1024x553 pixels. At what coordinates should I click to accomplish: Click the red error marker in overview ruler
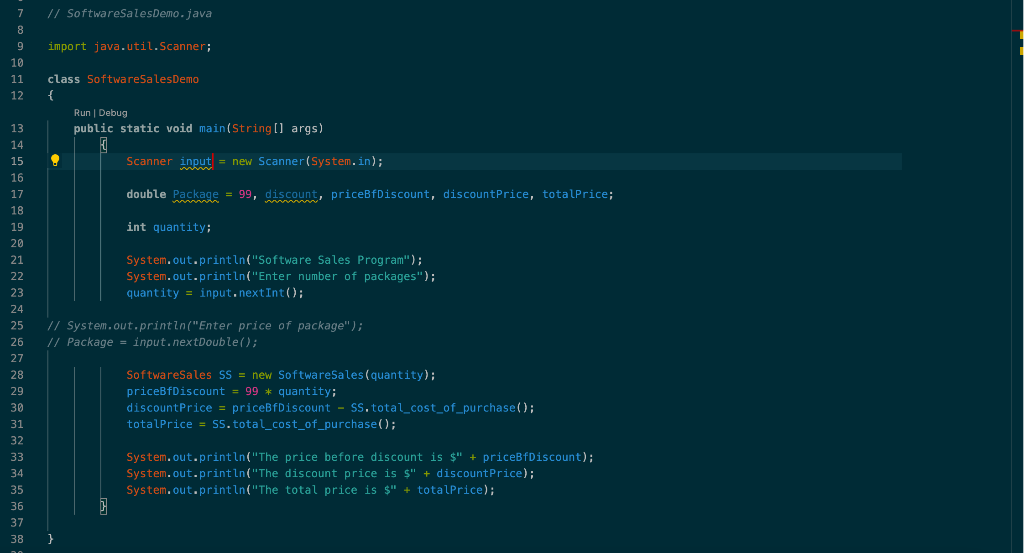click(x=1017, y=31)
